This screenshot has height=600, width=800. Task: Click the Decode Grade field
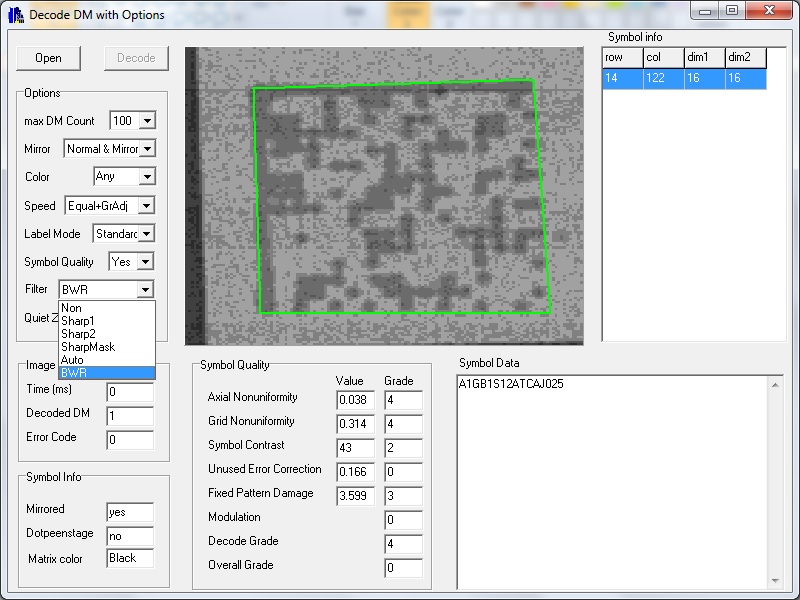coord(404,544)
